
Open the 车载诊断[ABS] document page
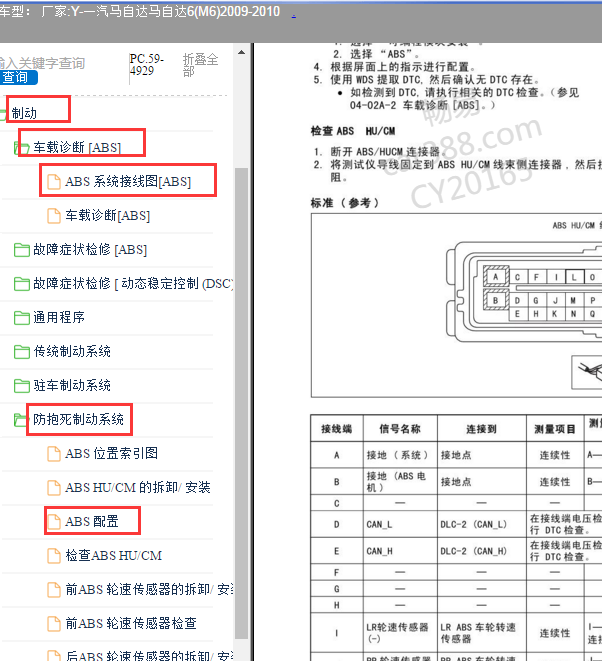tap(108, 215)
